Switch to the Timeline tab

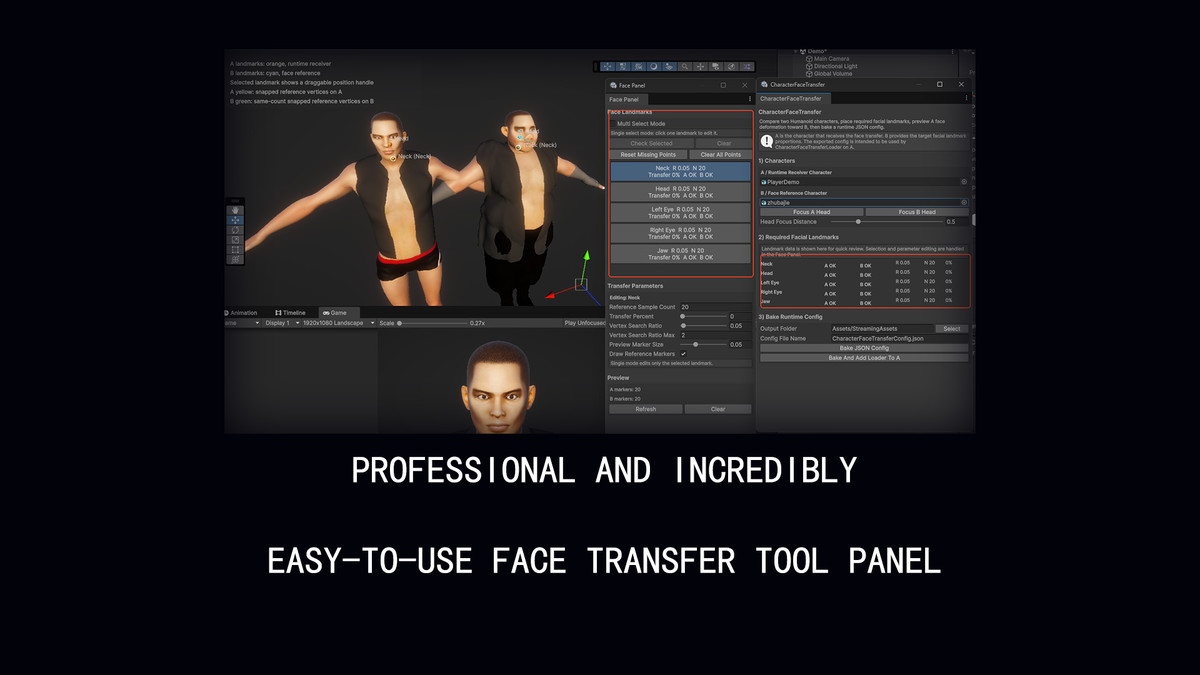tap(291, 313)
